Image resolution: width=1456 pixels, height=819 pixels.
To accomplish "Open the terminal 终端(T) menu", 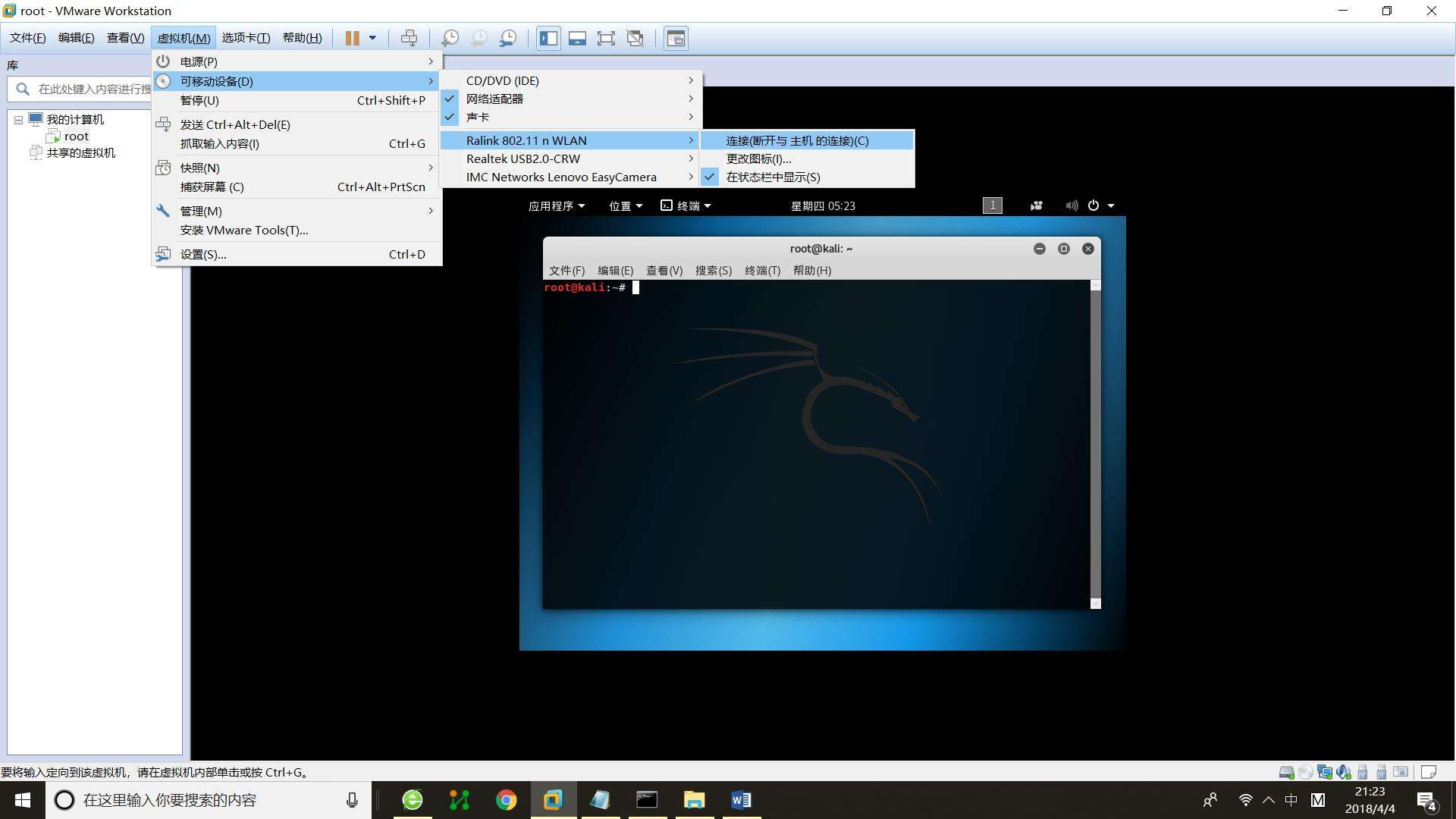I will coord(763,271).
